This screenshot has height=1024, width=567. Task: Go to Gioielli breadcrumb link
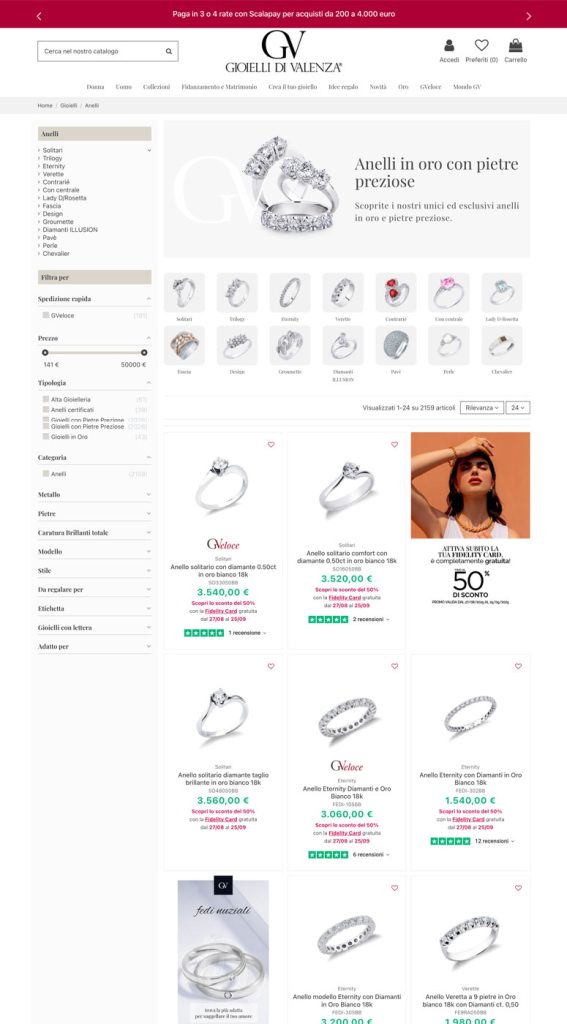pos(69,105)
